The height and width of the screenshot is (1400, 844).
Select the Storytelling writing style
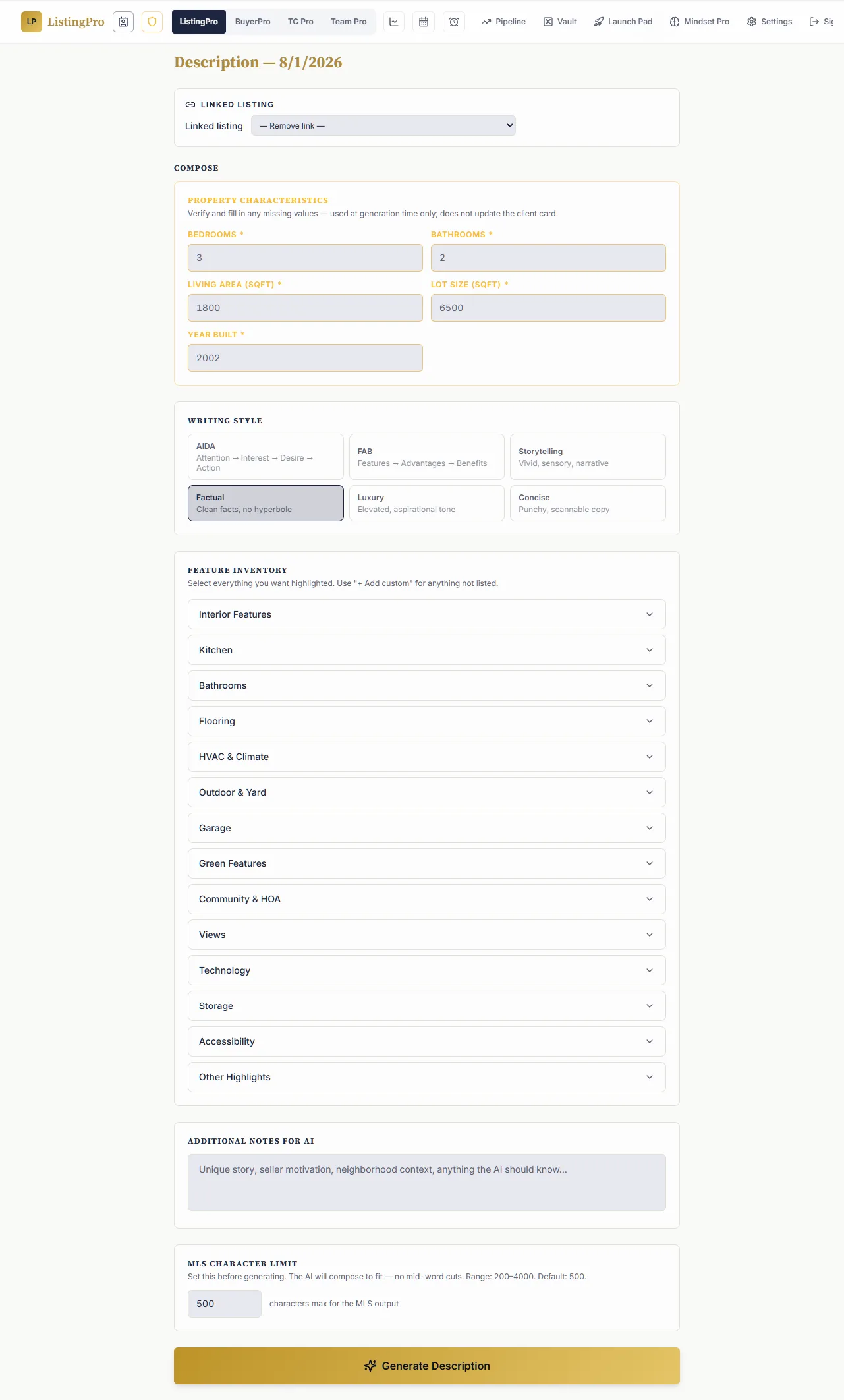pyautogui.click(x=588, y=457)
